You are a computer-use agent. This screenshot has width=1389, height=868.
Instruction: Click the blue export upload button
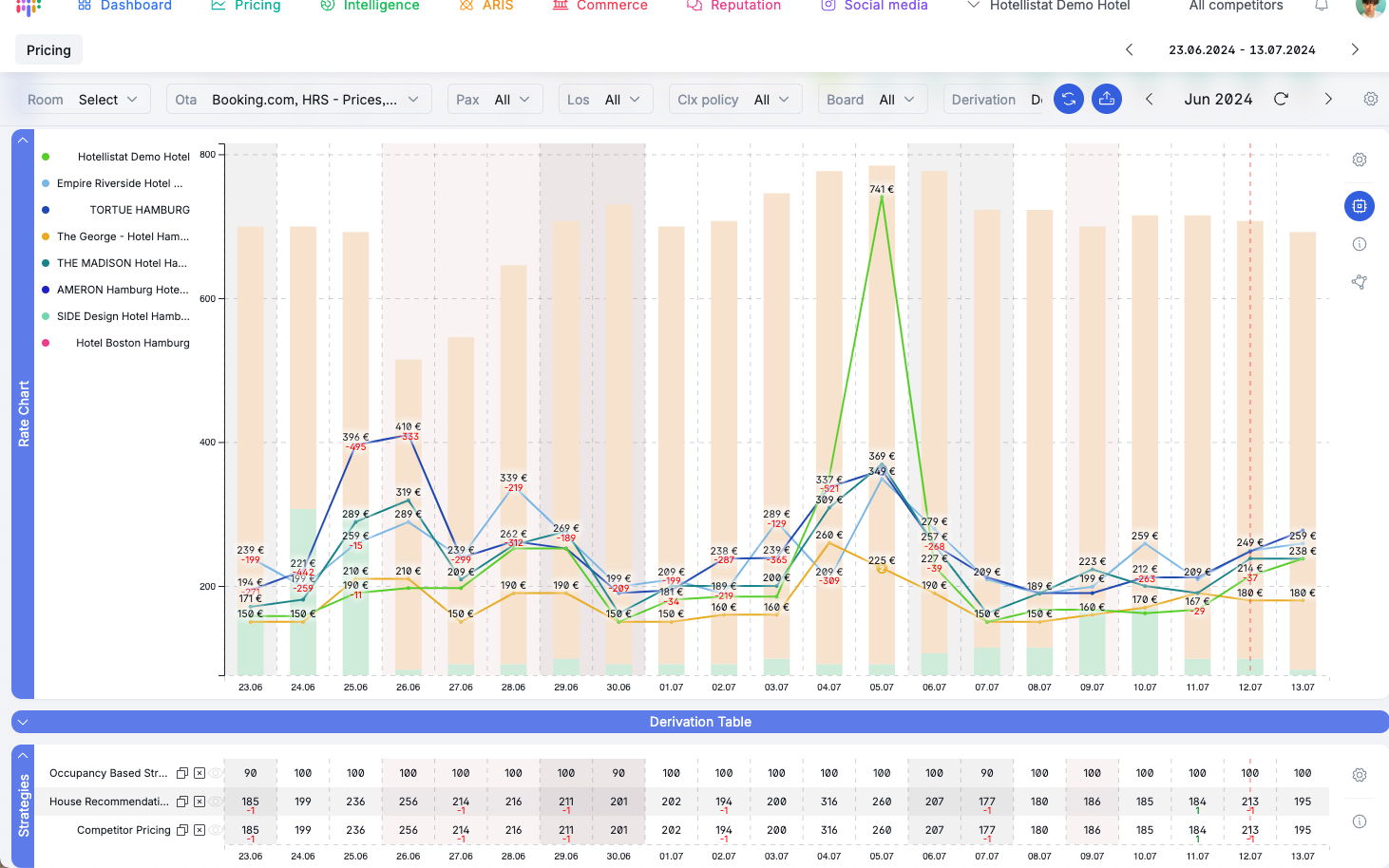pos(1107,99)
